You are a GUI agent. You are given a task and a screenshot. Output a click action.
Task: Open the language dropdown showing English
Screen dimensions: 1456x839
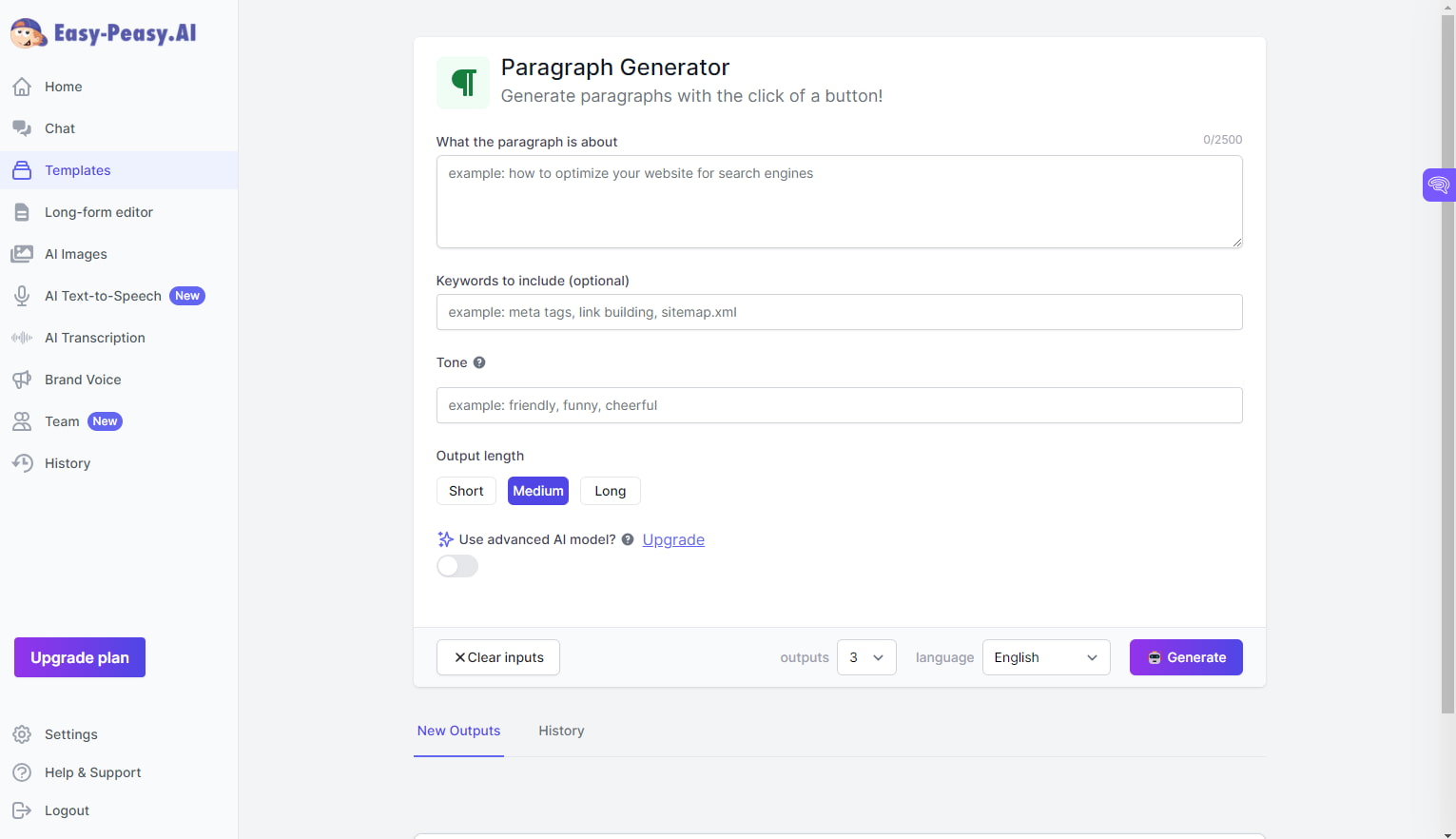pyautogui.click(x=1045, y=657)
